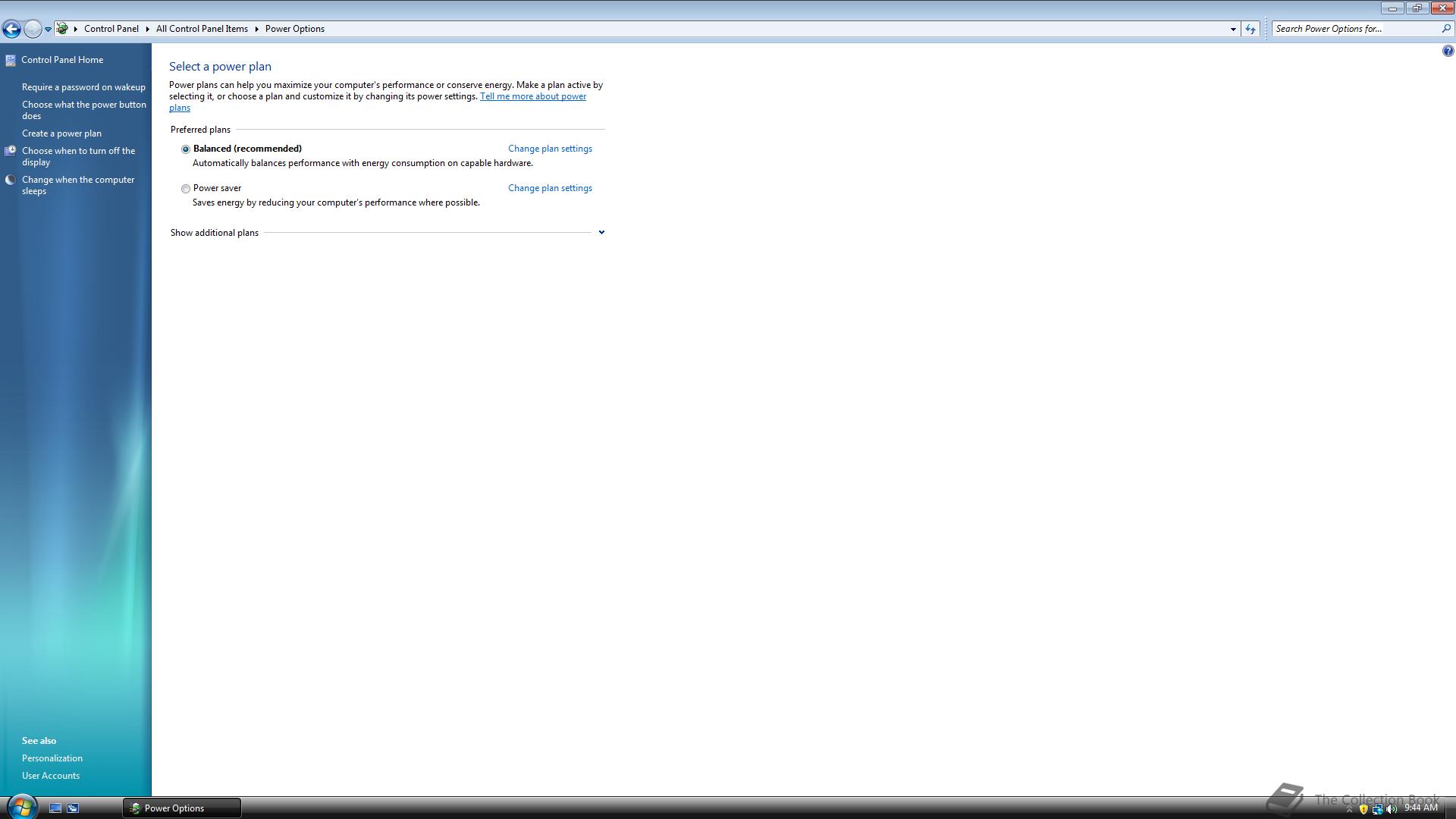
Task: Open the address bar history dropdown
Action: coord(1233,29)
